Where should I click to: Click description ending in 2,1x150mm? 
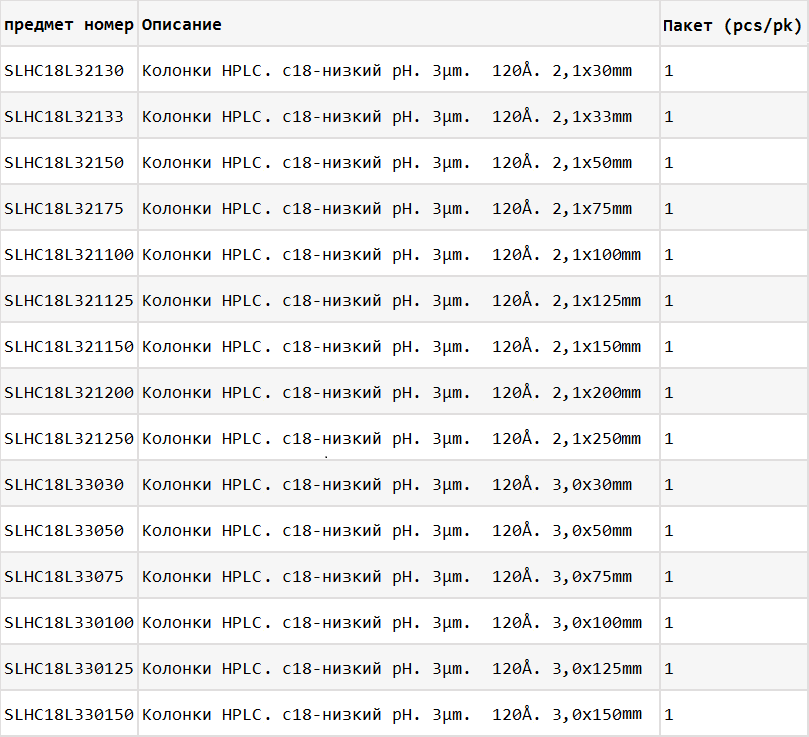point(392,346)
